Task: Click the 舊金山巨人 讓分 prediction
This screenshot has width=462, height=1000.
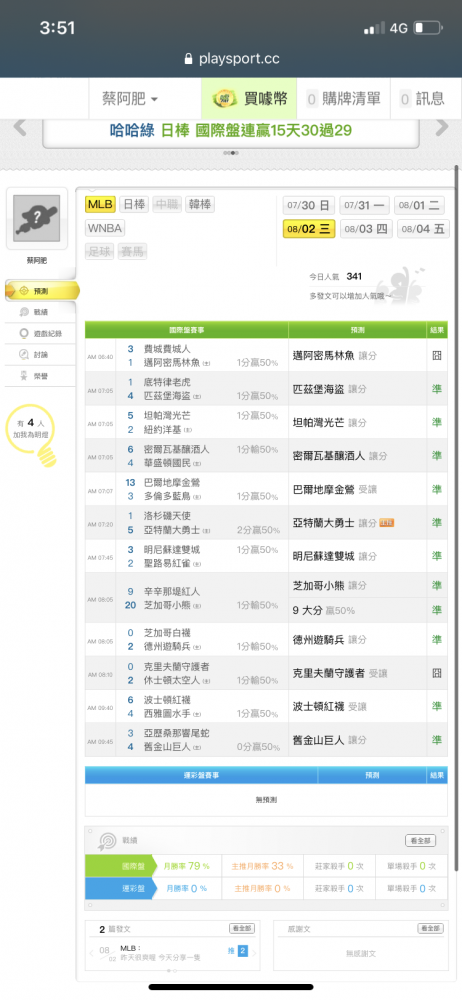Action: click(330, 740)
